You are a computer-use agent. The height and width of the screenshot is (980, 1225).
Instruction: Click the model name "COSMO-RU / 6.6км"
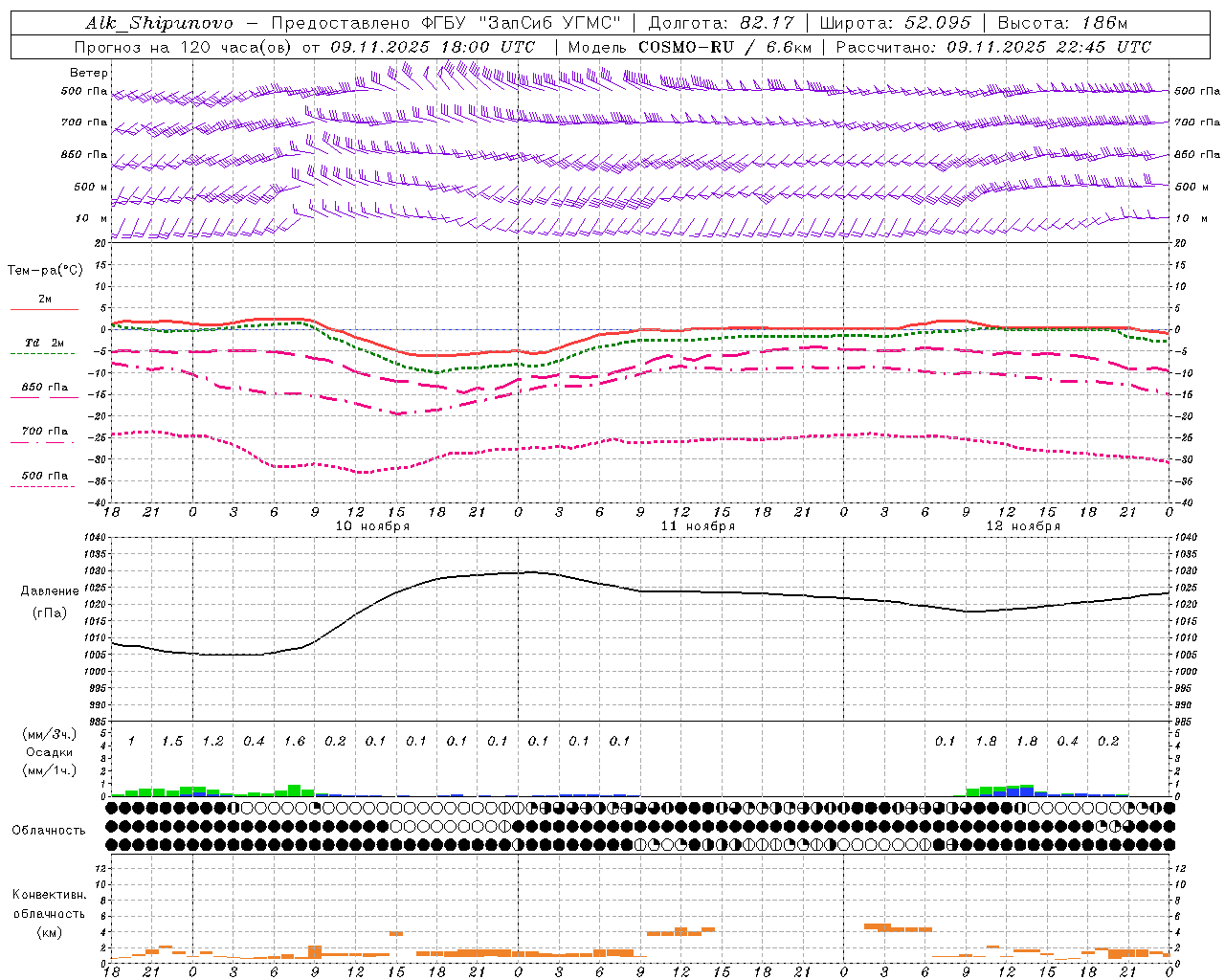tap(724, 47)
